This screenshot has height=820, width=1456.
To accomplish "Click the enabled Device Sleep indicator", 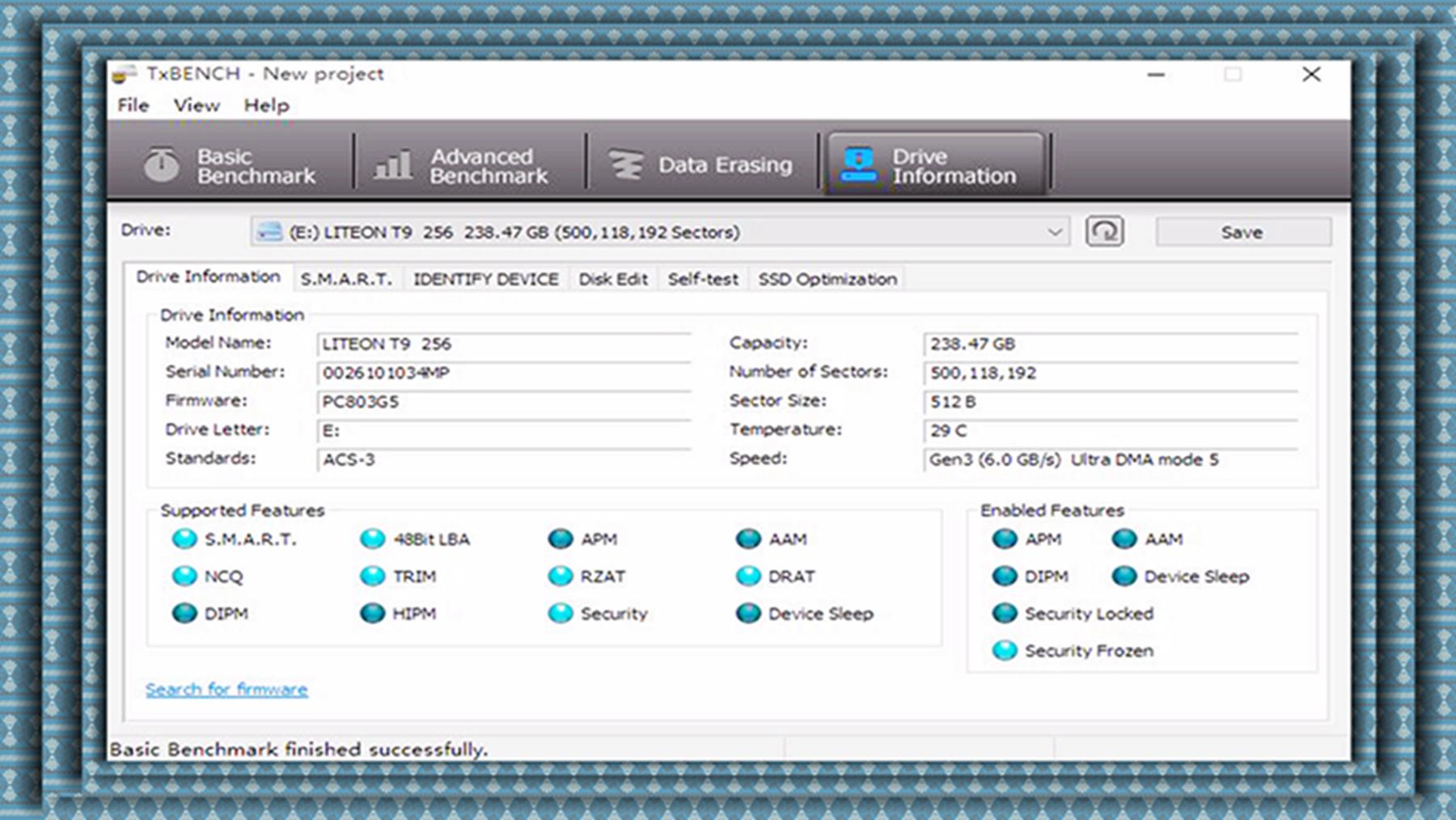I will pyautogui.click(x=1124, y=576).
